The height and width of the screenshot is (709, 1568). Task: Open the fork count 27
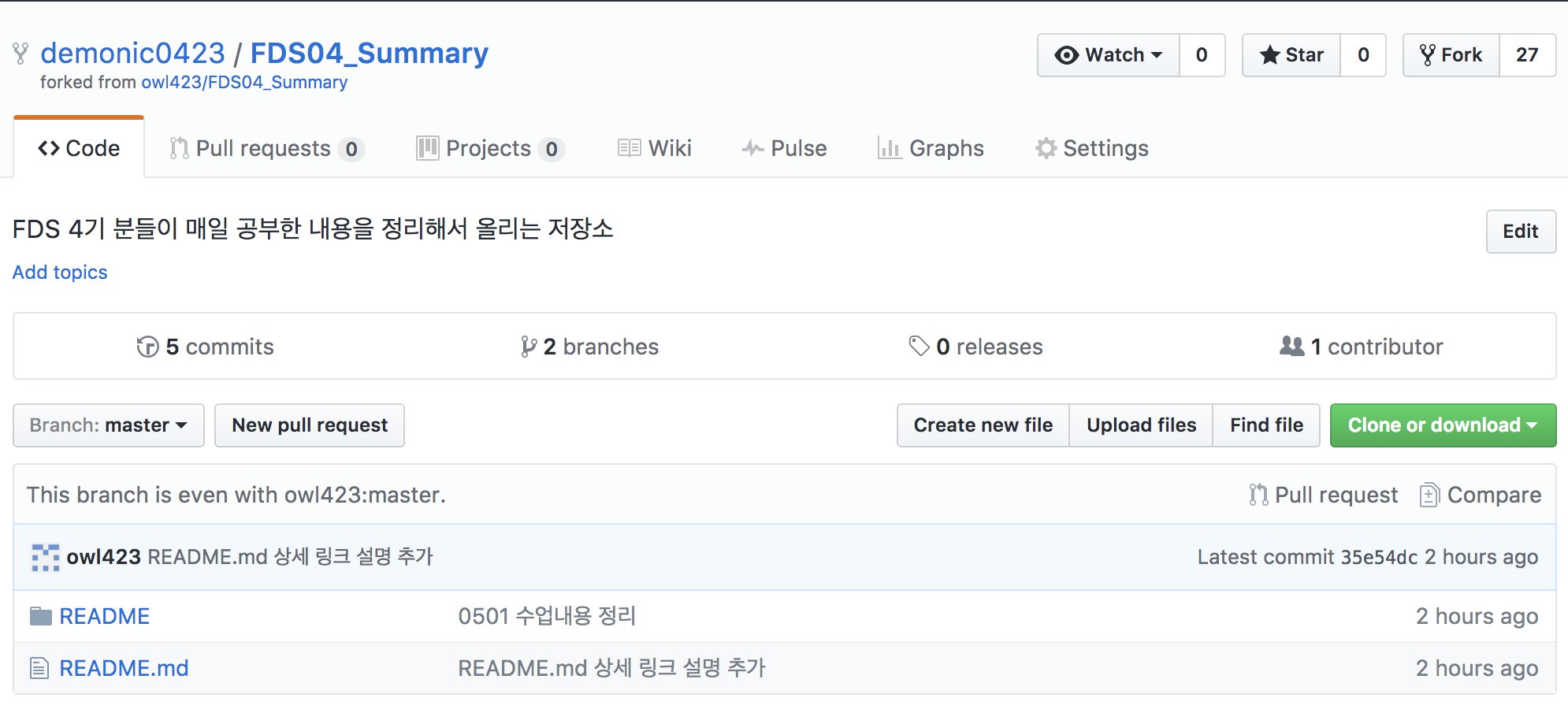(x=1527, y=55)
